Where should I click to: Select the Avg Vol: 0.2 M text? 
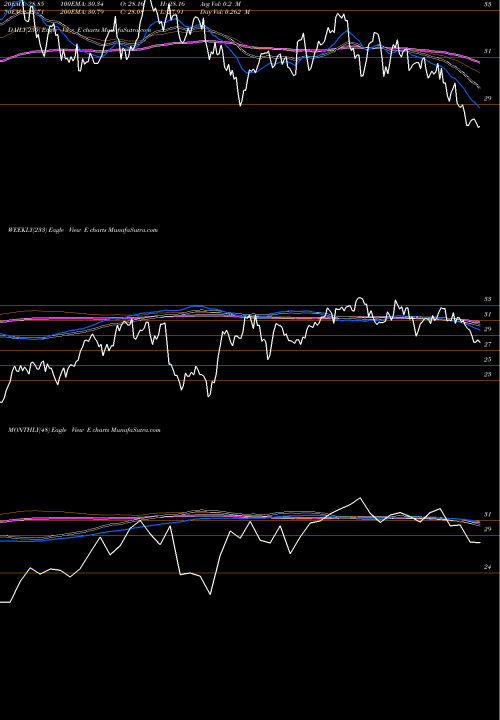point(220,4)
